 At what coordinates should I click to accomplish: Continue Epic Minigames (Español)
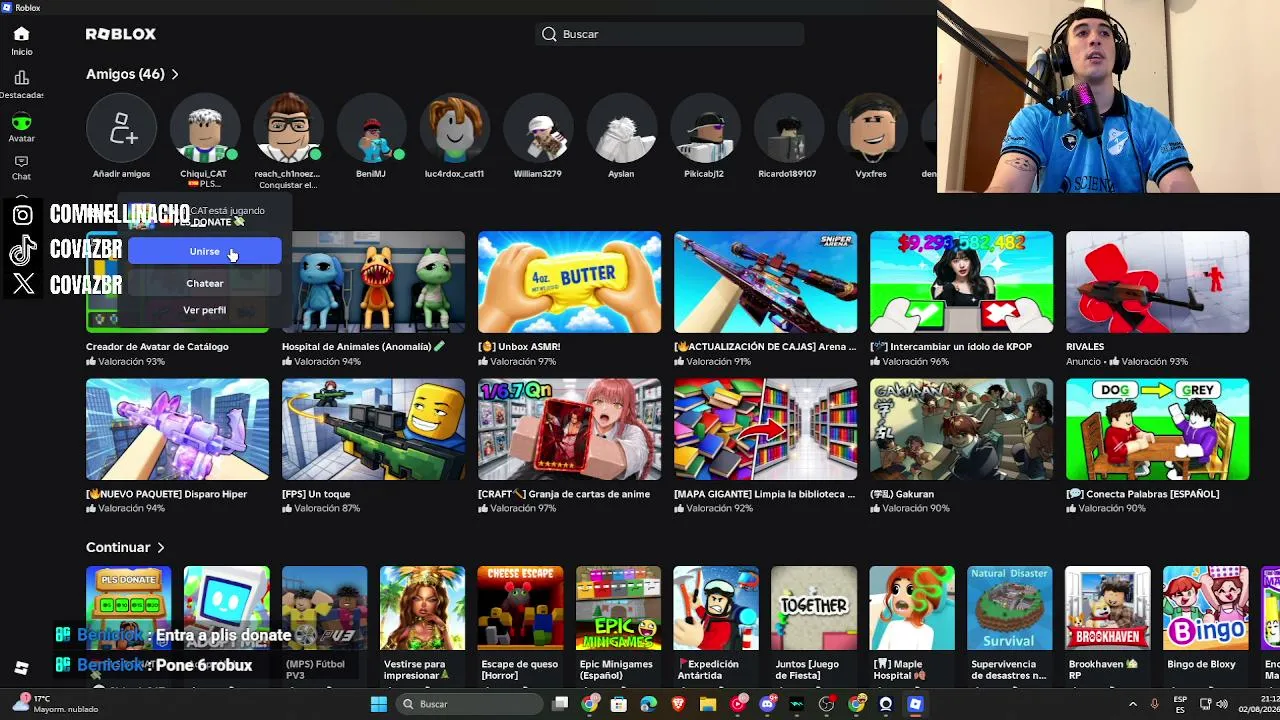click(618, 609)
